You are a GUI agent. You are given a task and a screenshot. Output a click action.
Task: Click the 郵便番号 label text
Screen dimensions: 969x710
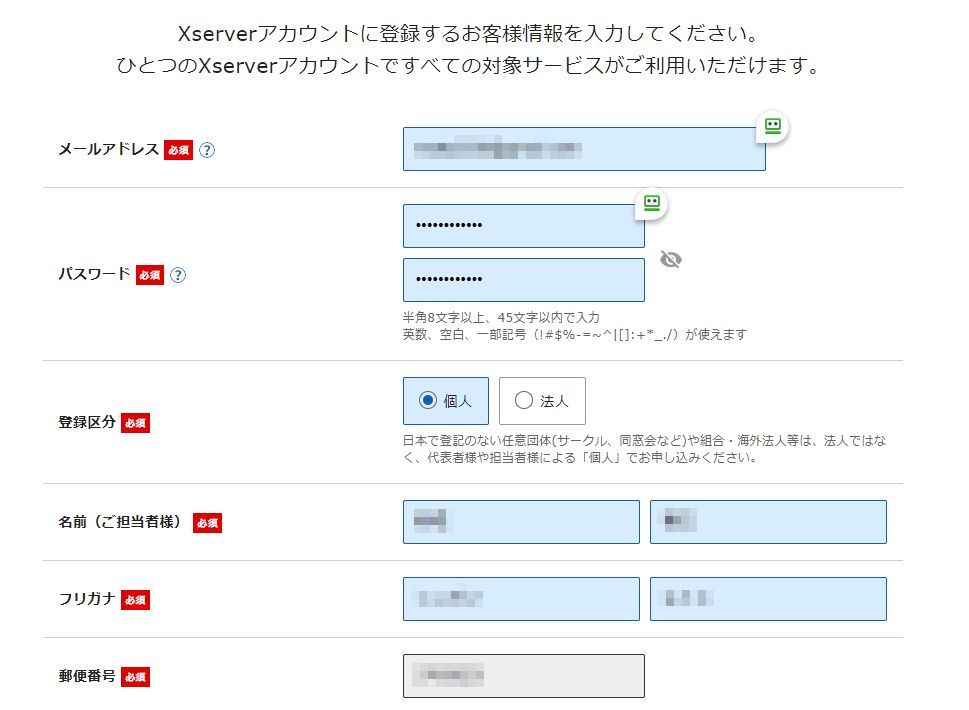click(87, 676)
